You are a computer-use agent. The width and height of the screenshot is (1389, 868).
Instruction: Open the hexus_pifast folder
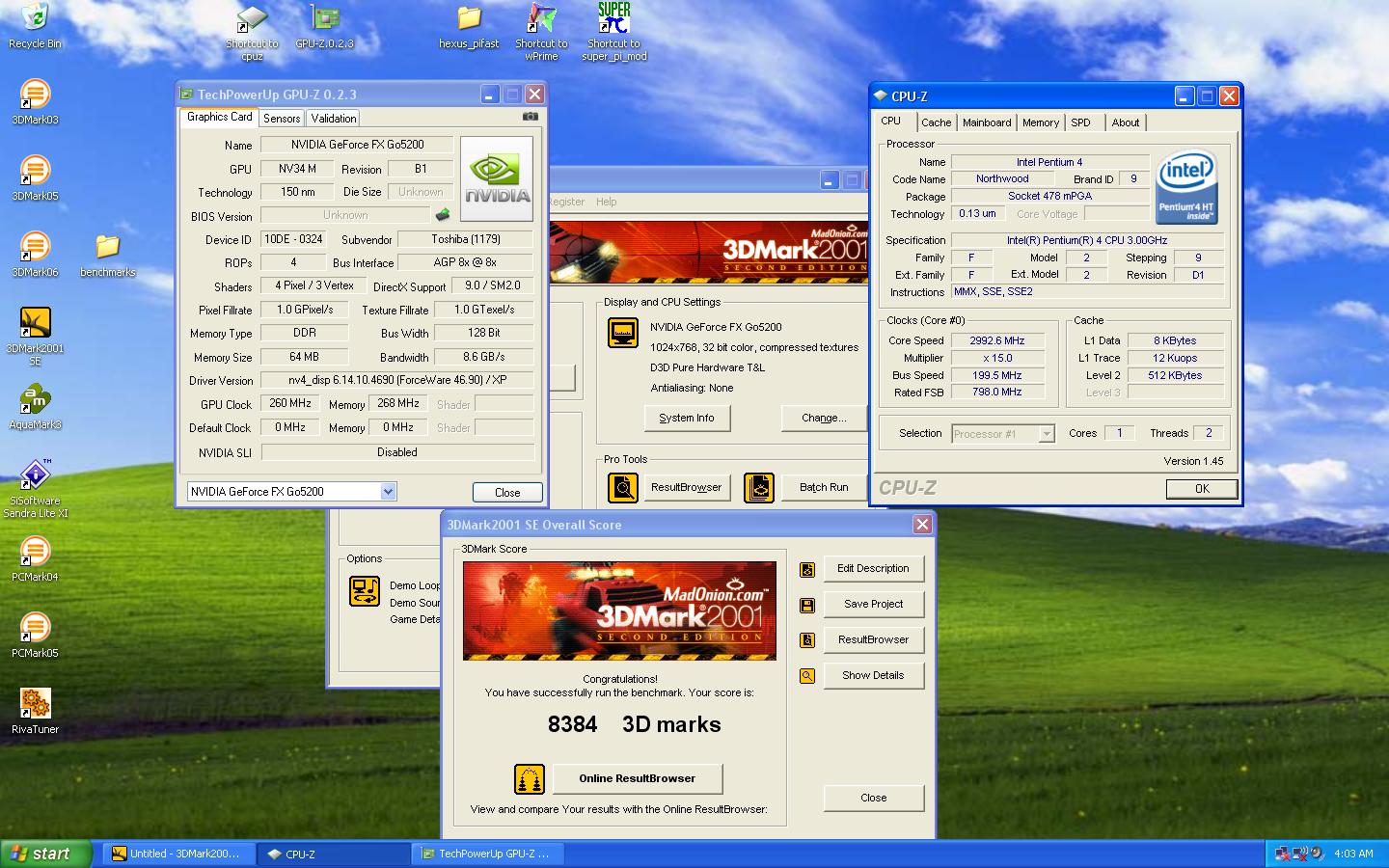pos(469,26)
